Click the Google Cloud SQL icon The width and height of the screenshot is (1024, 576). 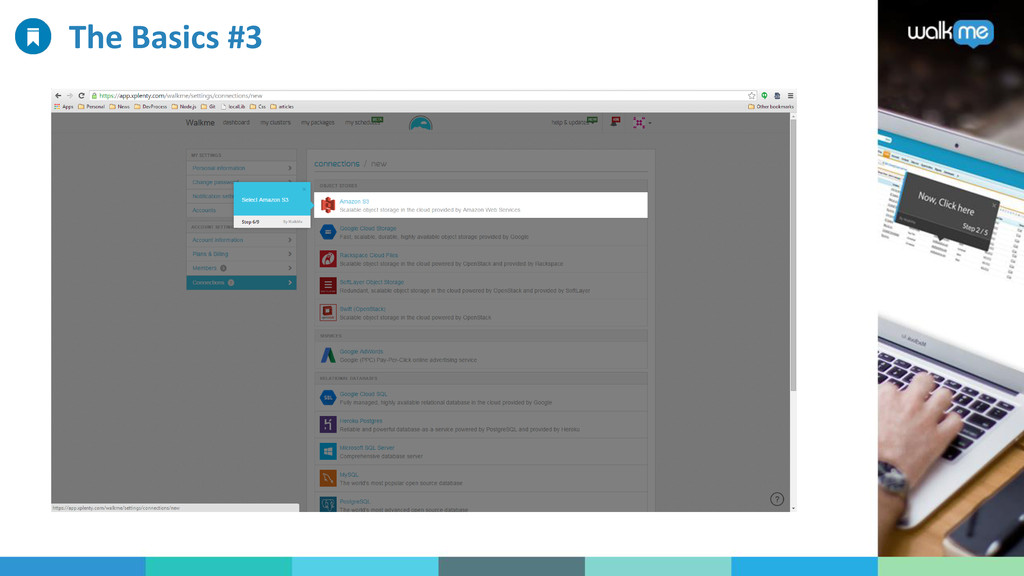coord(328,397)
